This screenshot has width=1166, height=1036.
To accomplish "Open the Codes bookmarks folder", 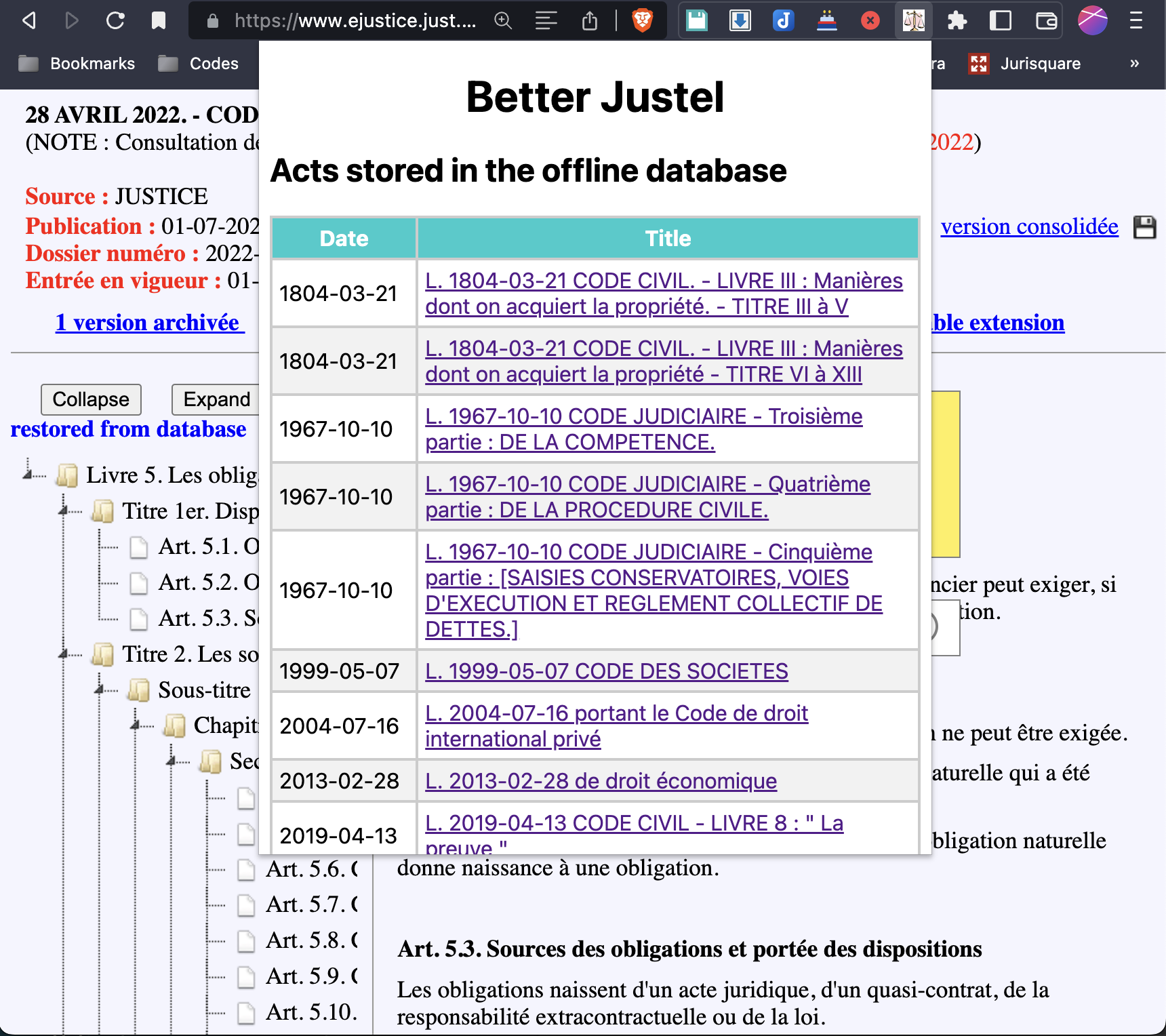I will pyautogui.click(x=198, y=64).
